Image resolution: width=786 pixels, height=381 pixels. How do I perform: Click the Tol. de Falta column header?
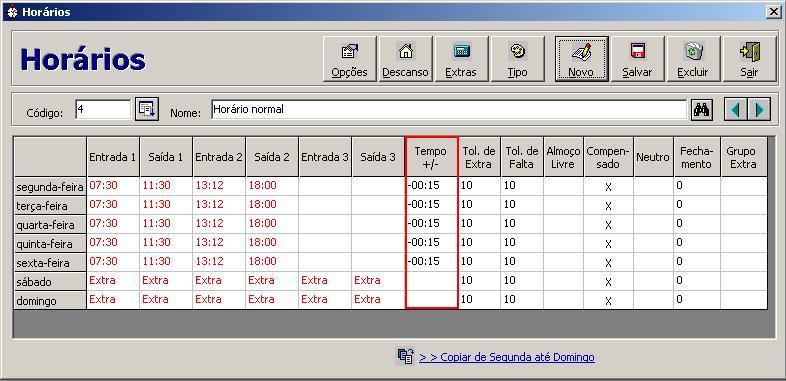coord(522,157)
